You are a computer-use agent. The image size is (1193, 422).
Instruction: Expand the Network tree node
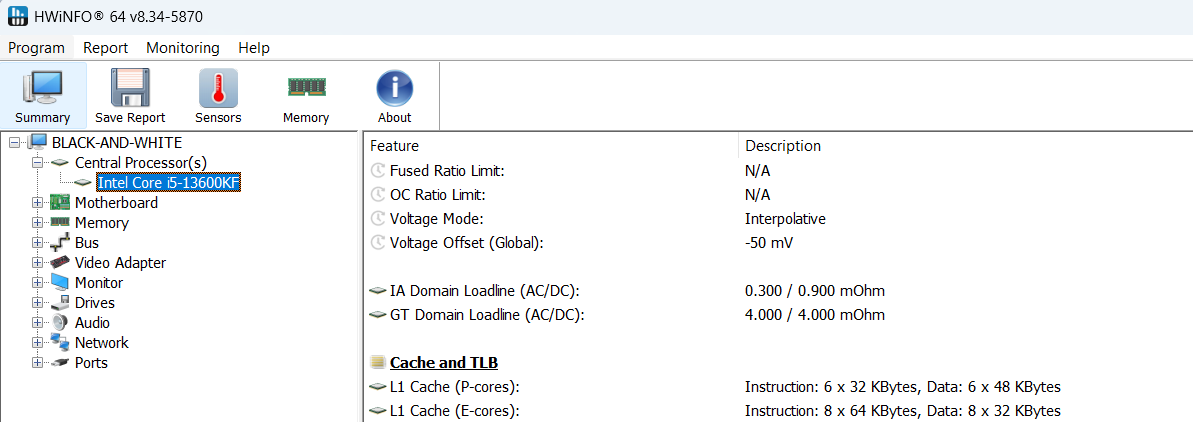(38, 343)
